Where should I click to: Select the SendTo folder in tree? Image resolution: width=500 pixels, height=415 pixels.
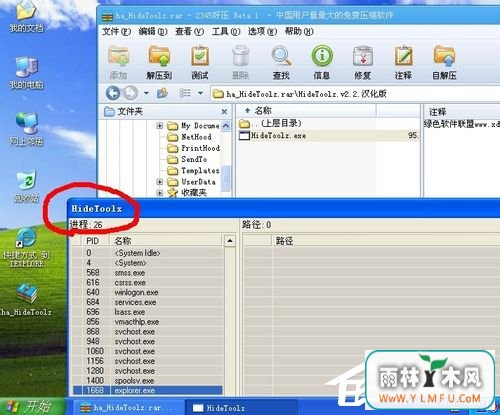pos(187,159)
